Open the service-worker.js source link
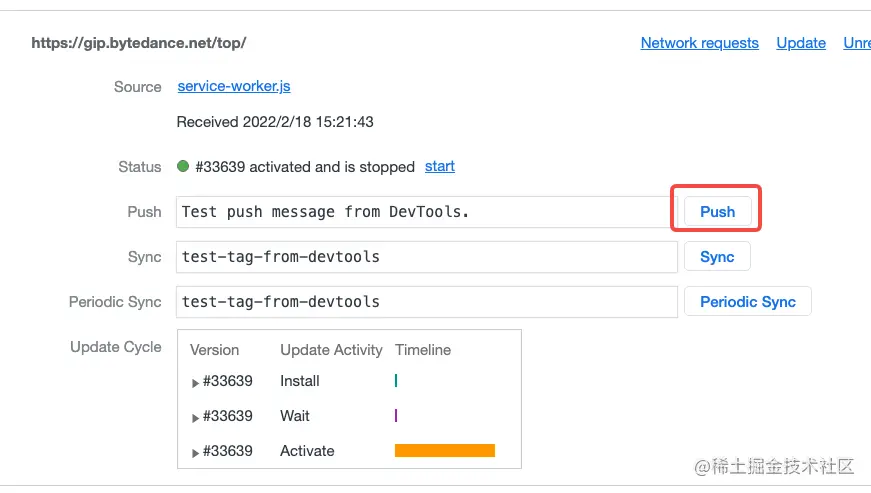This screenshot has width=871, height=493. coord(234,86)
